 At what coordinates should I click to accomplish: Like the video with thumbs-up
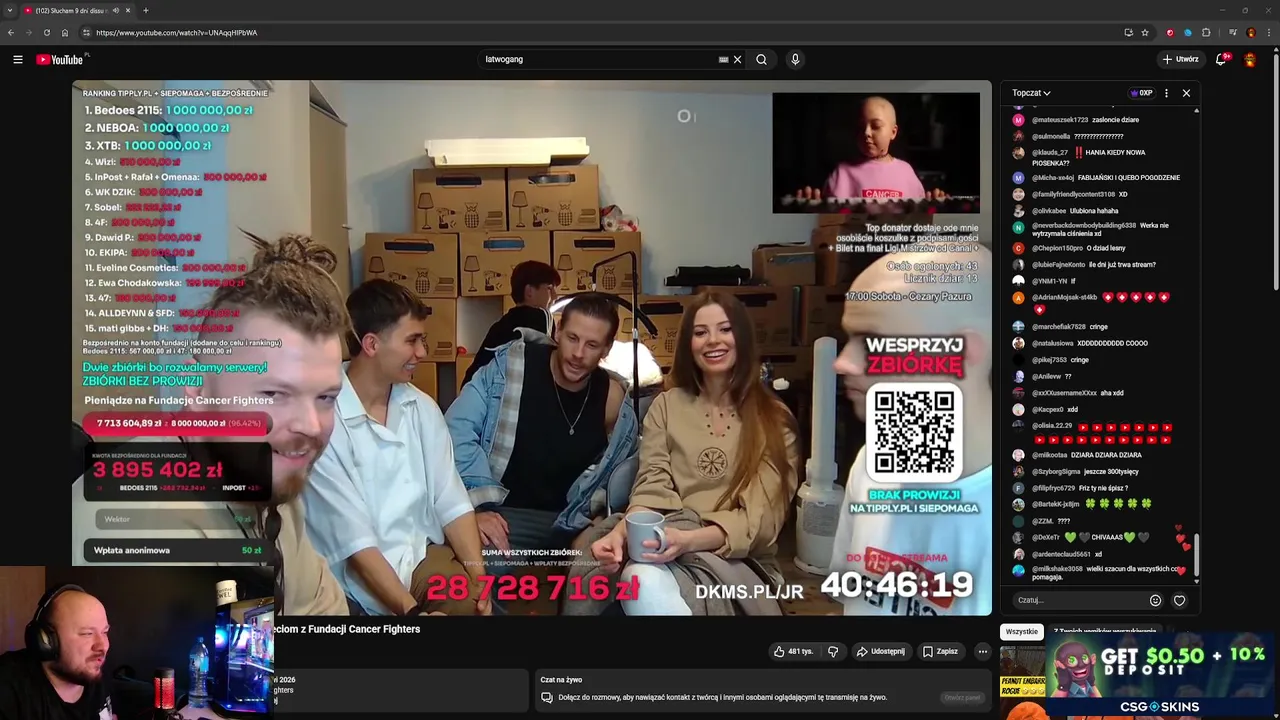click(x=793, y=651)
